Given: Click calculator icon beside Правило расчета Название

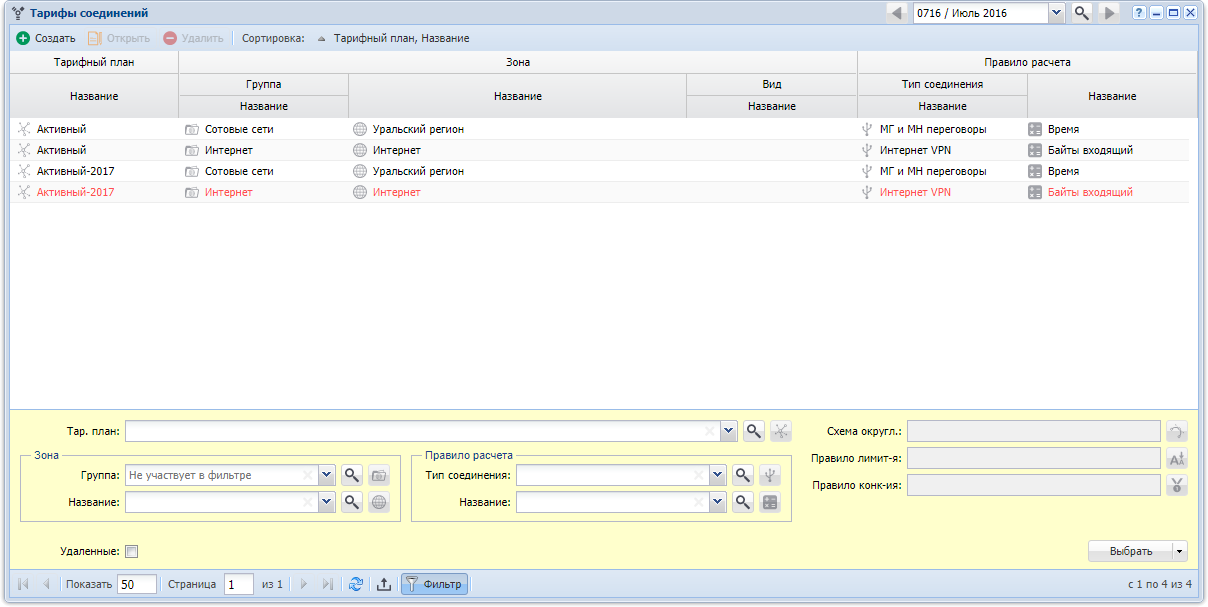Looking at the screenshot, I should (x=770, y=502).
